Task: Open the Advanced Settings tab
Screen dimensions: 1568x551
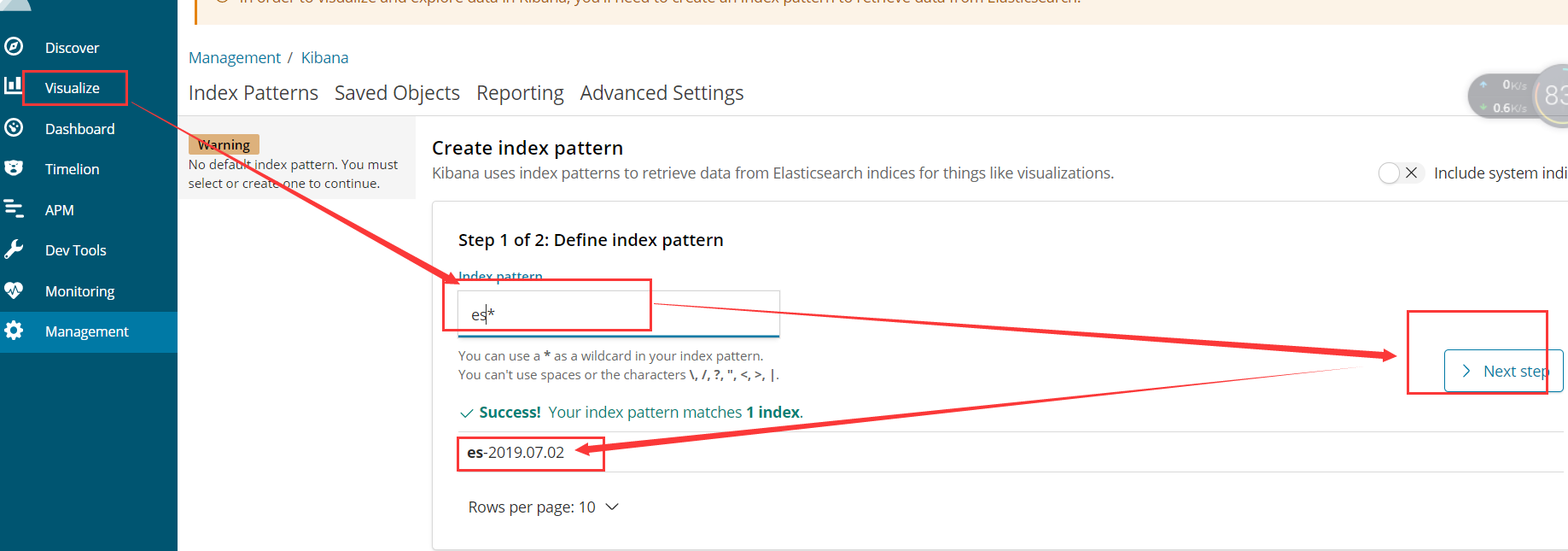Action: coord(662,93)
